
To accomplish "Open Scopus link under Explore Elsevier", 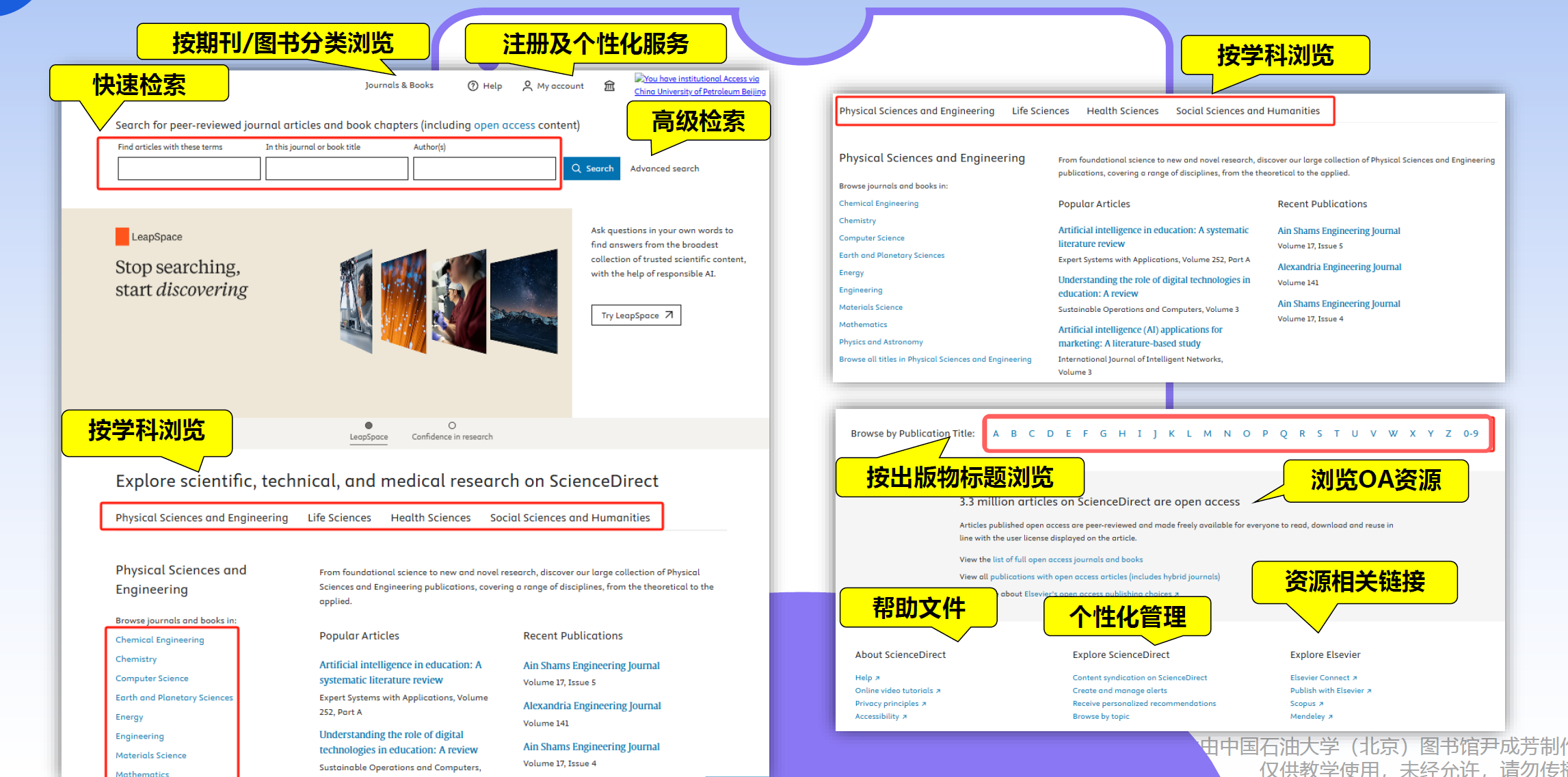I will coord(1306,704).
